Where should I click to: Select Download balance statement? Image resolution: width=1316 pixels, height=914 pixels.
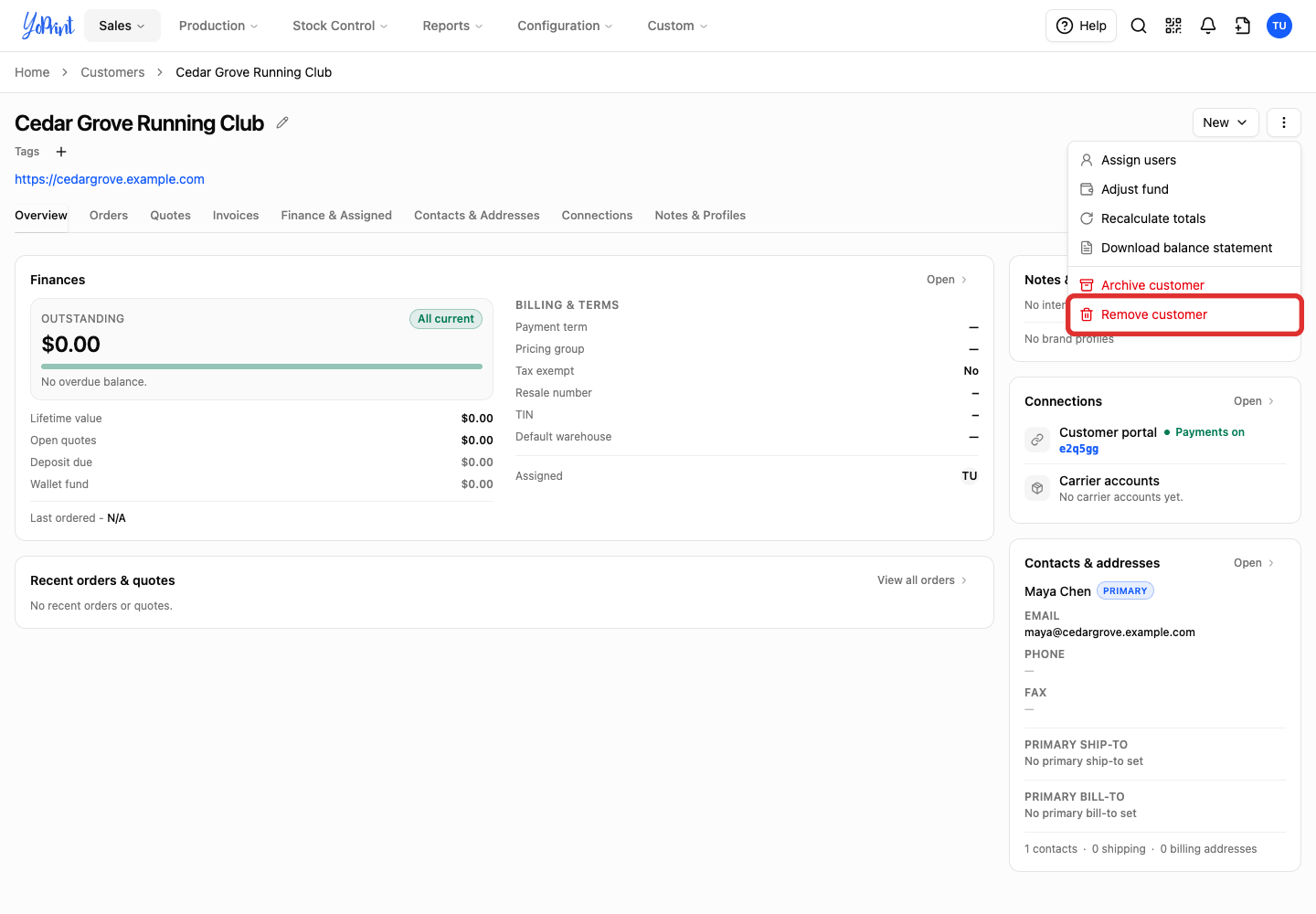(1184, 248)
